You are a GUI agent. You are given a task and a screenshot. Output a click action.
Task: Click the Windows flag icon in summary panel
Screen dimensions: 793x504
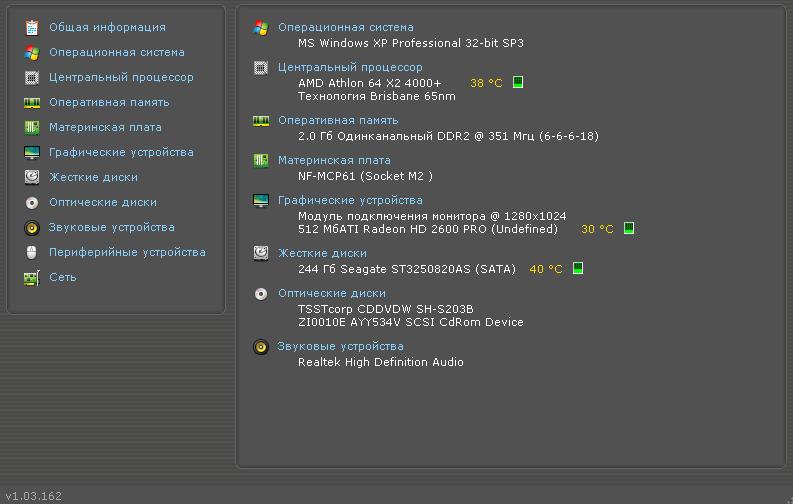tap(261, 28)
